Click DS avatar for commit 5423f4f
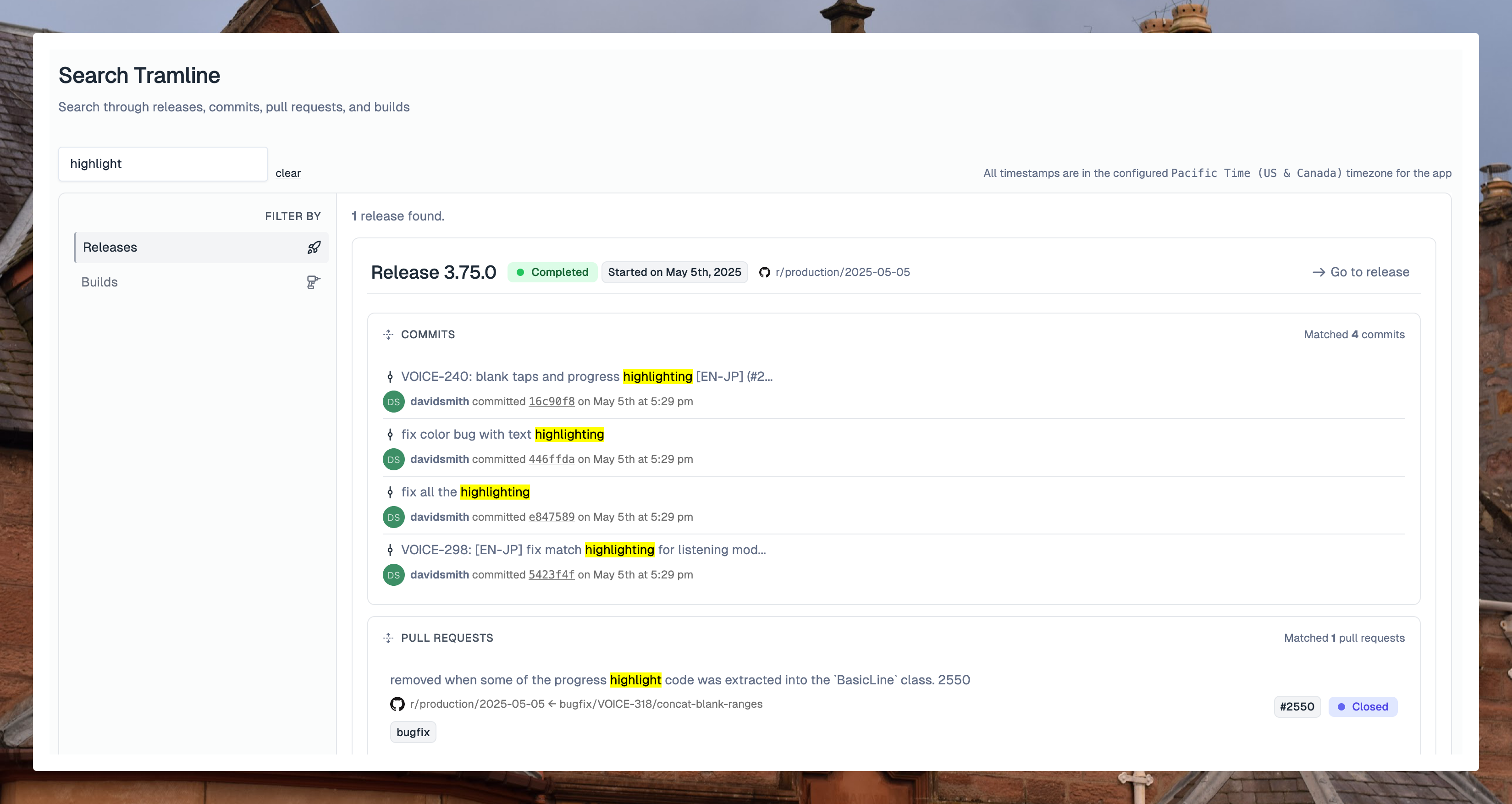 point(393,575)
